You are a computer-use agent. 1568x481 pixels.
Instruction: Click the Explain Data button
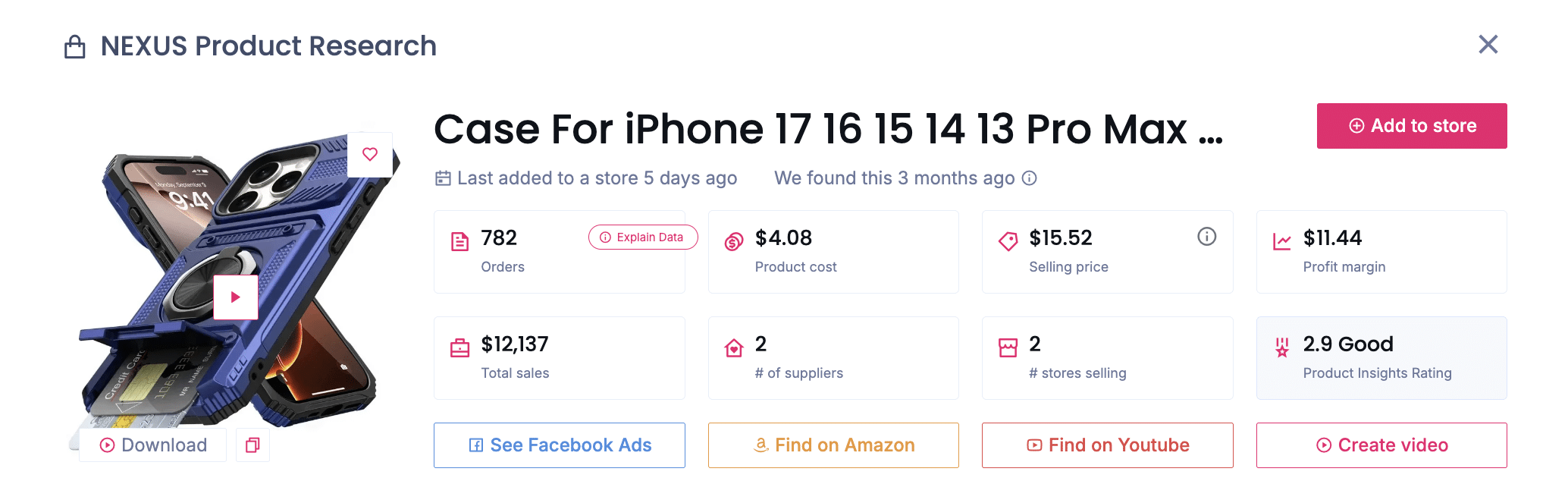pyautogui.click(x=642, y=237)
